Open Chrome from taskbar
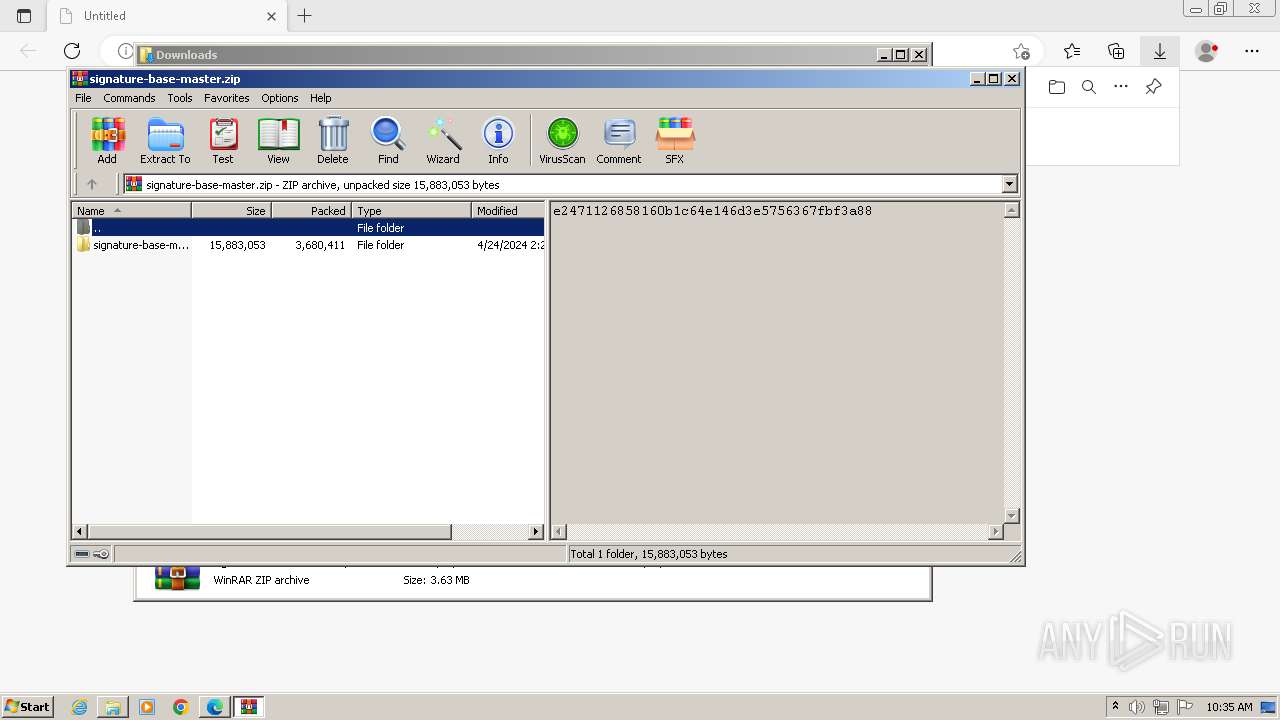The width and height of the screenshot is (1280, 720). point(181,707)
